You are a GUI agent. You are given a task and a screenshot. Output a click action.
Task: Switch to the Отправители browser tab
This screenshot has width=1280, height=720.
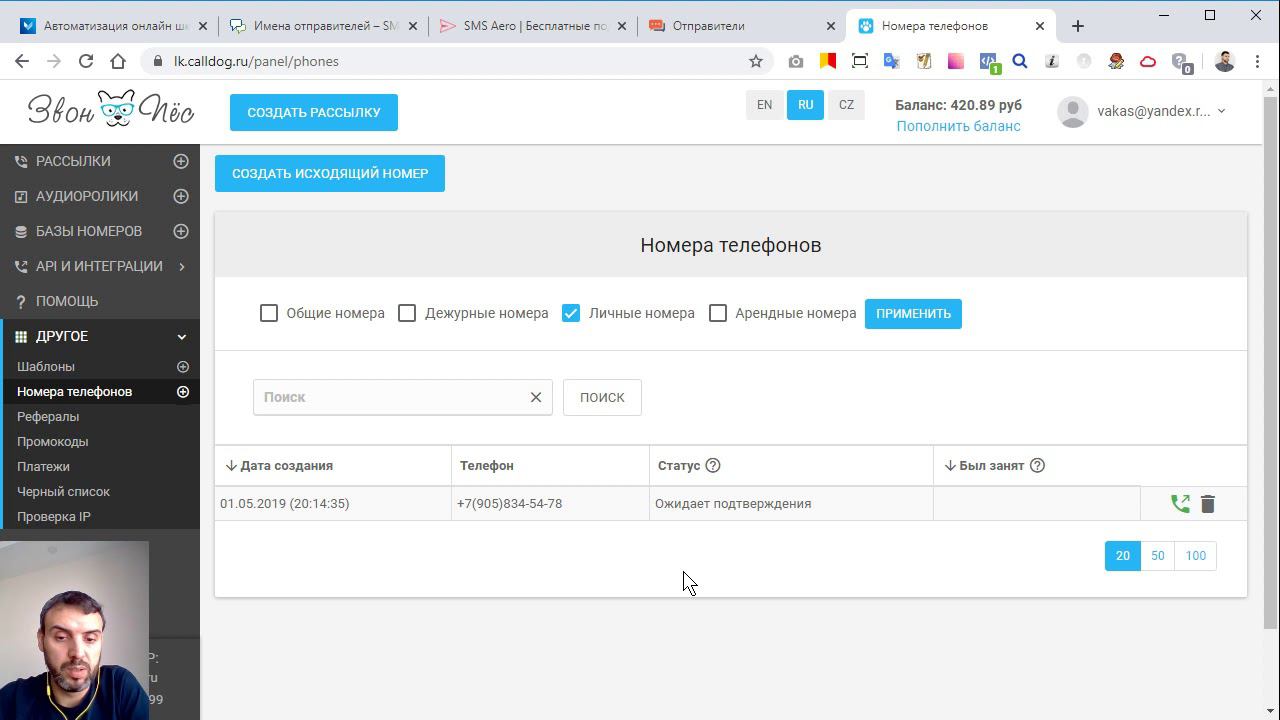[743, 26]
